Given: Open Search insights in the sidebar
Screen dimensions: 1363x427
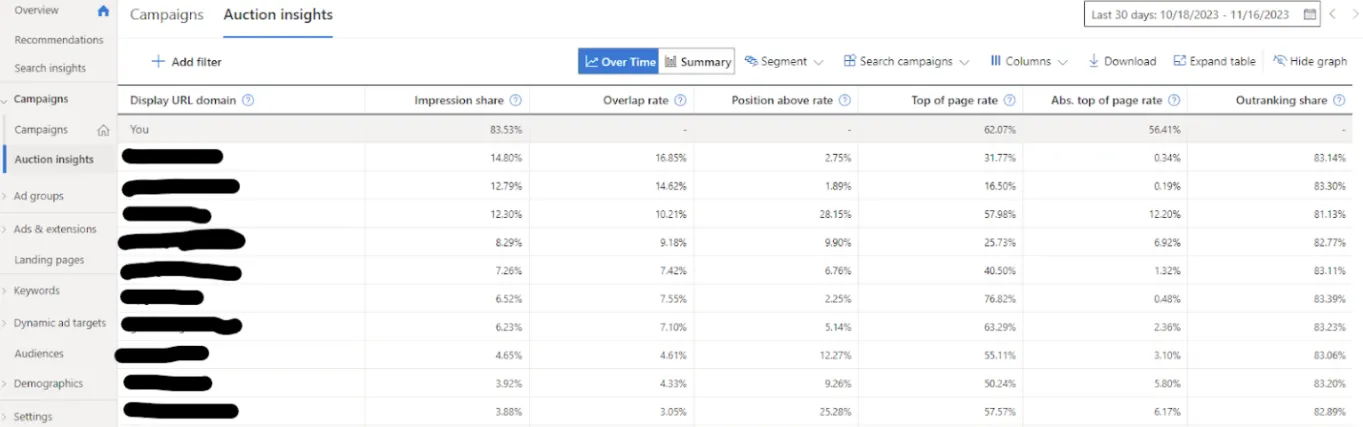Looking at the screenshot, I should pos(50,68).
